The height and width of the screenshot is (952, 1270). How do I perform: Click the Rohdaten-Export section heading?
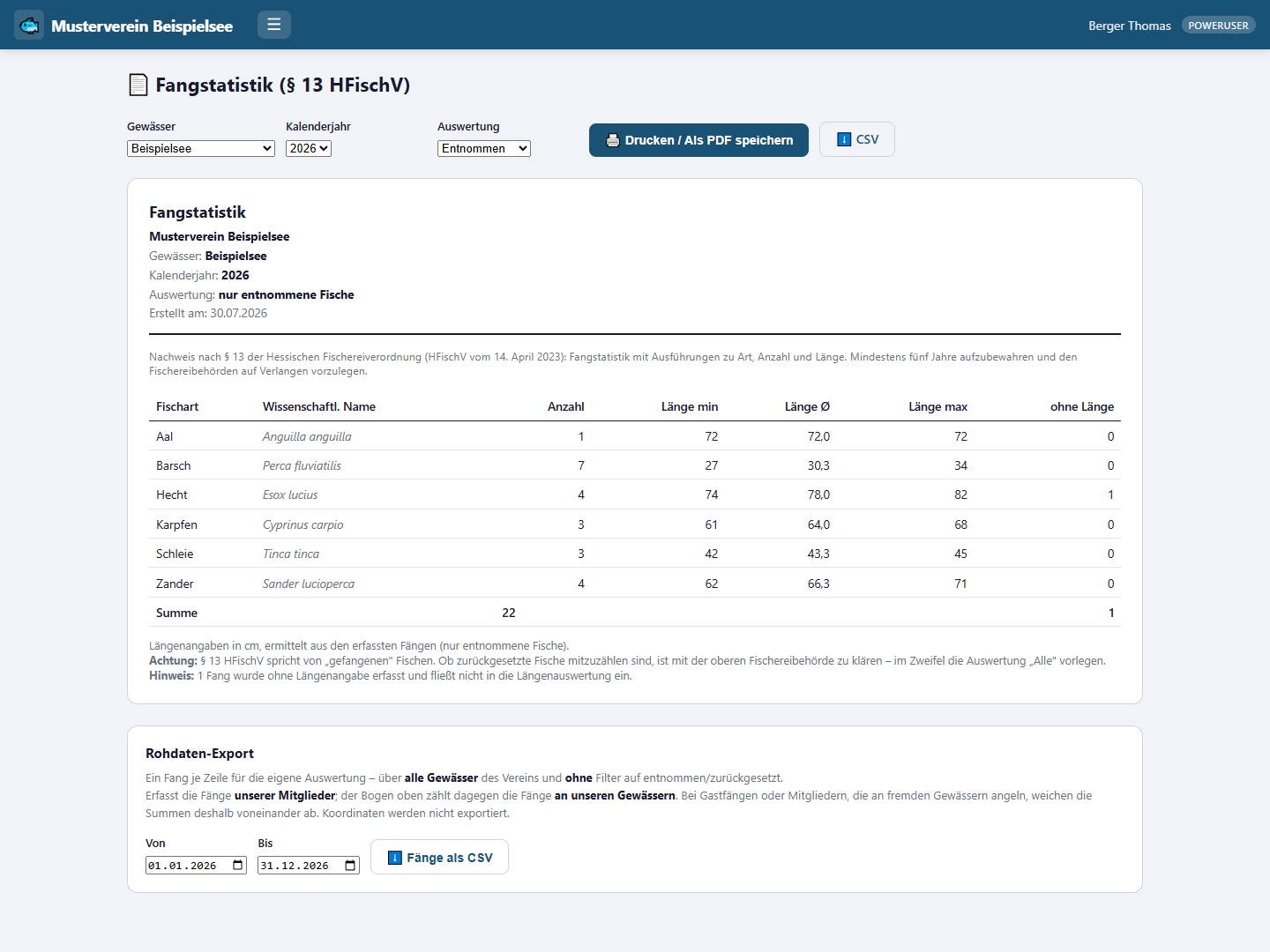tap(199, 754)
